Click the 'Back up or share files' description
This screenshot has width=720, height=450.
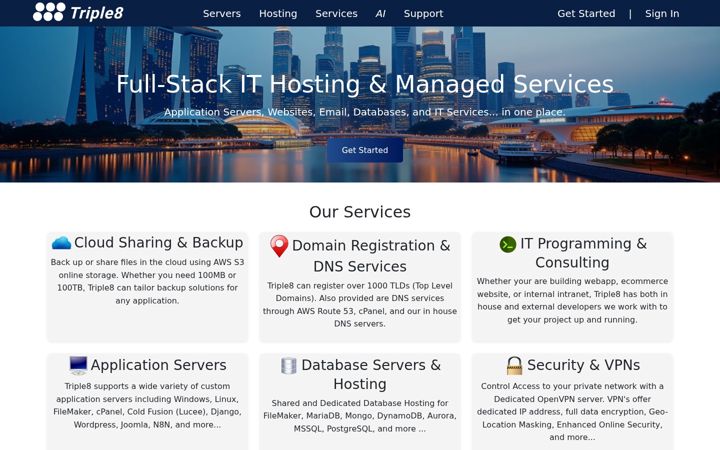click(147, 281)
